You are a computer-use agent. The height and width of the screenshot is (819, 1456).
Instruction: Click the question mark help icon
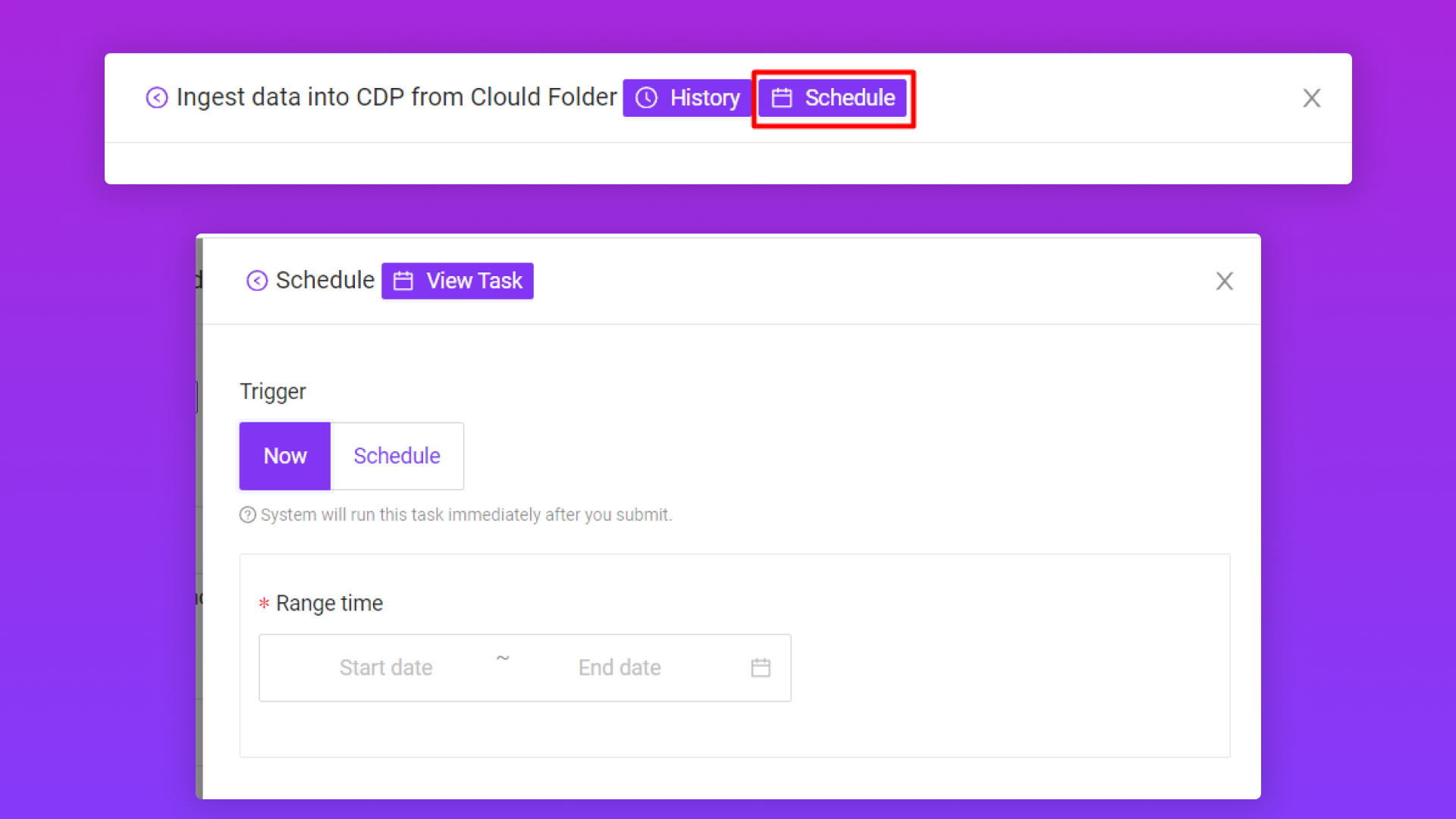pyautogui.click(x=247, y=515)
